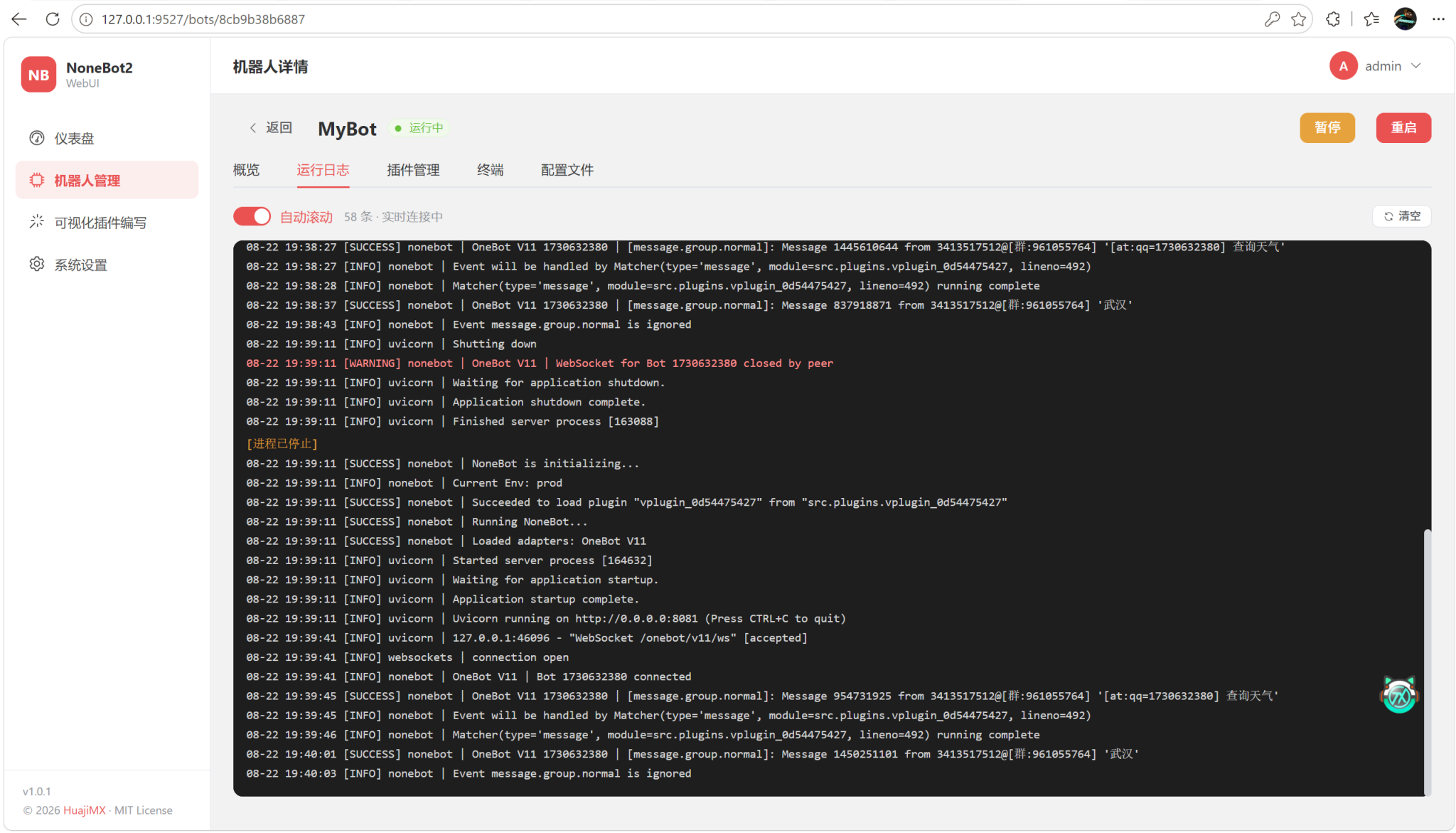Open browser extensions puzzle icon
The width and height of the screenshot is (1456, 833).
tap(1333, 19)
